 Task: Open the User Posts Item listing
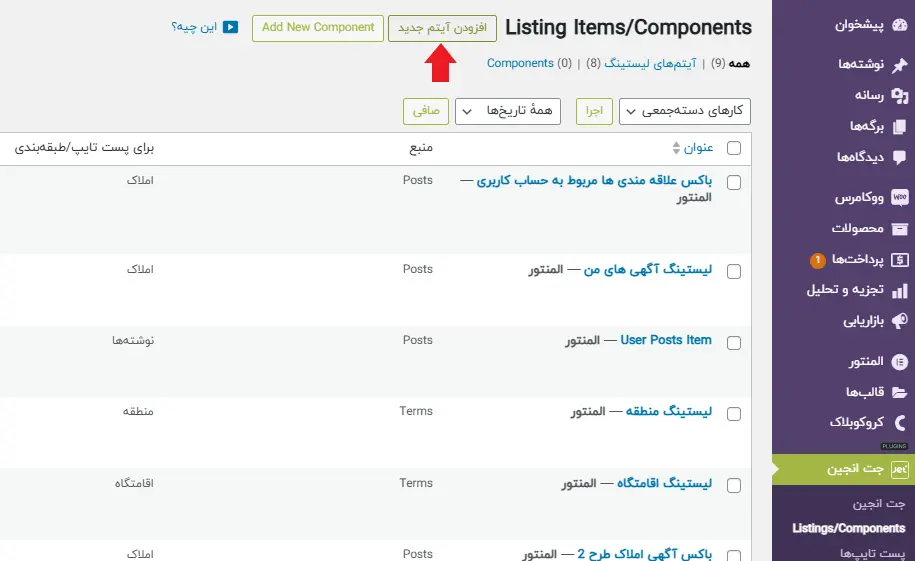tap(666, 340)
